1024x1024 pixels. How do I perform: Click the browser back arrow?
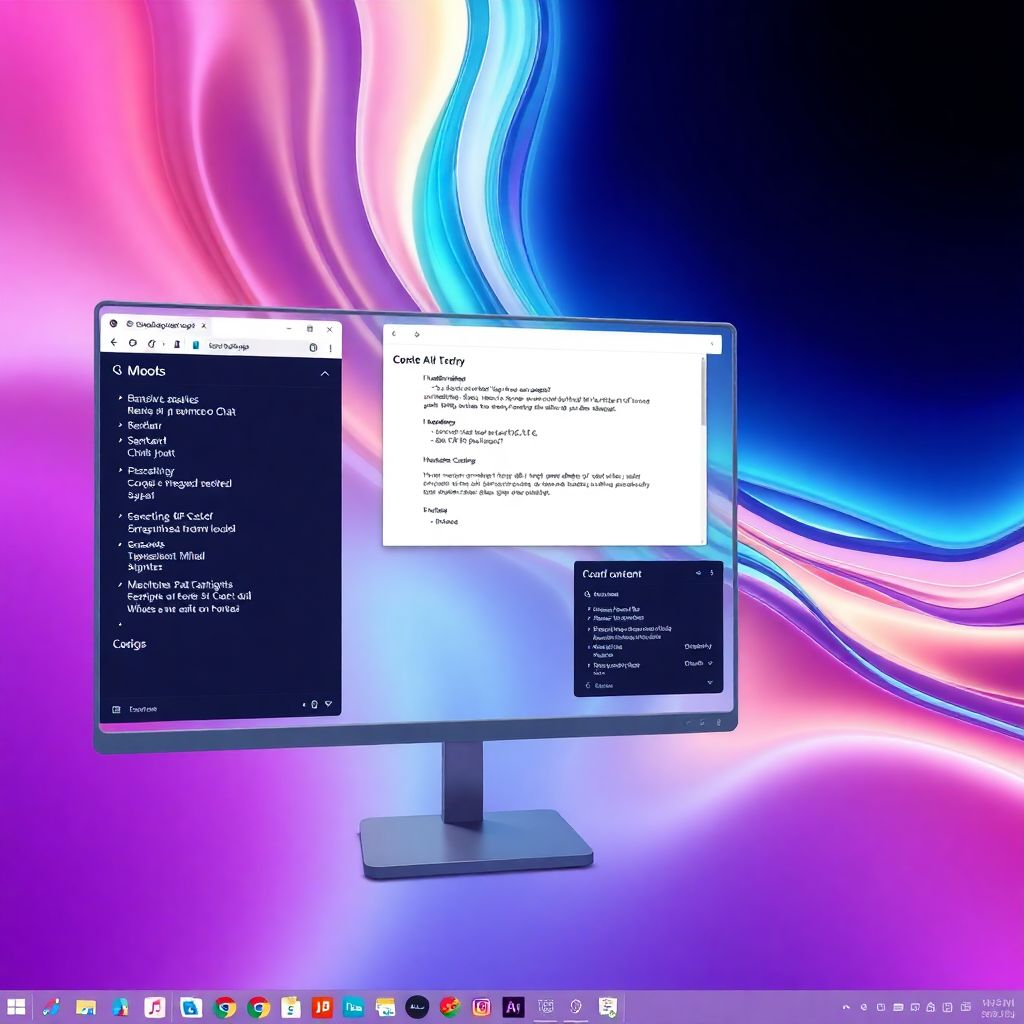[114, 344]
